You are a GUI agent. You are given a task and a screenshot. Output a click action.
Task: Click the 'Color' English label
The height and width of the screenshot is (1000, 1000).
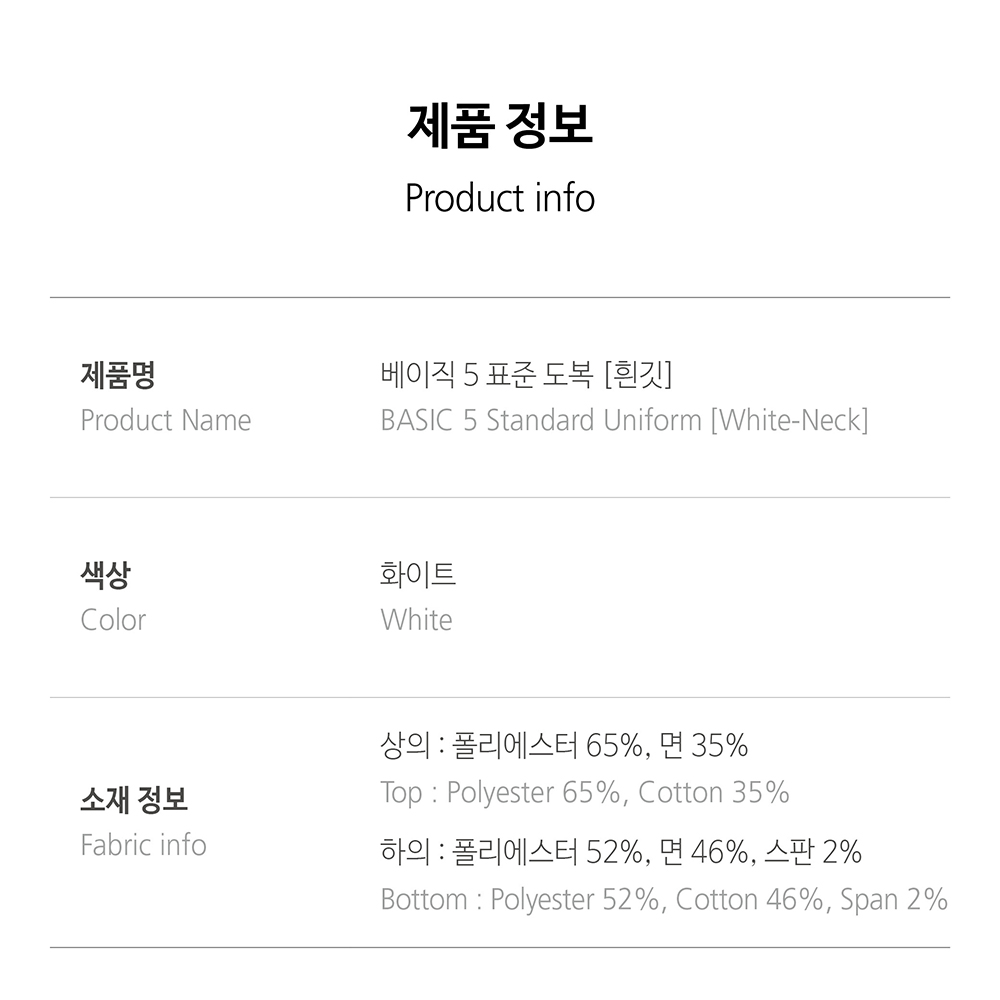pos(114,621)
